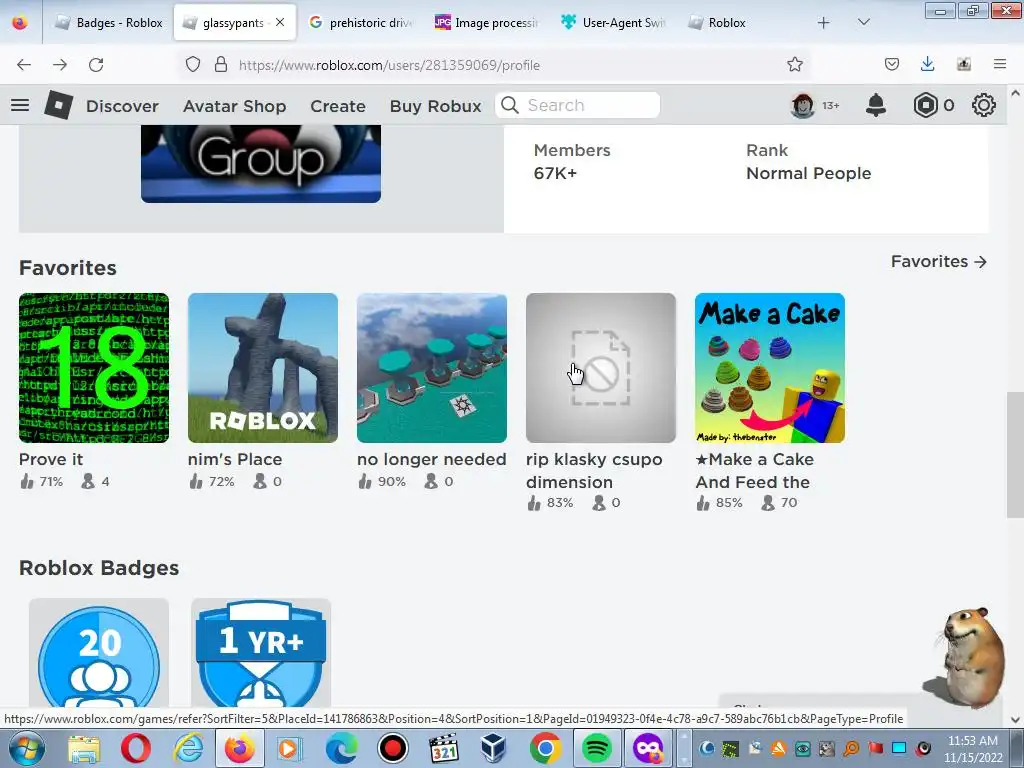Launch Internet Explorer from the taskbar
Screen dimensions: 1024x768
pos(188,748)
